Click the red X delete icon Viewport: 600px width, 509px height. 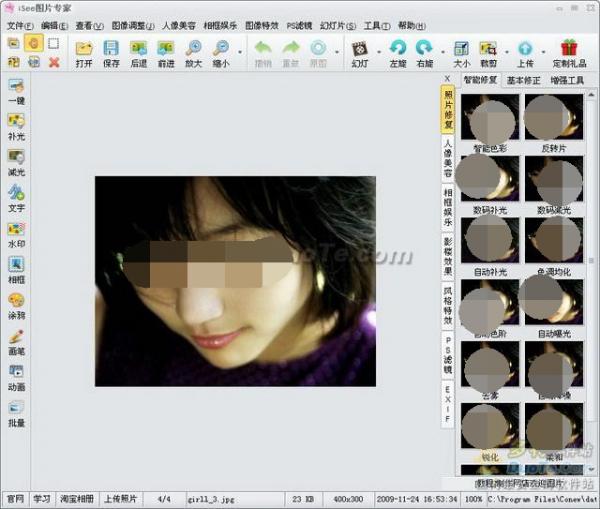click(x=54, y=62)
